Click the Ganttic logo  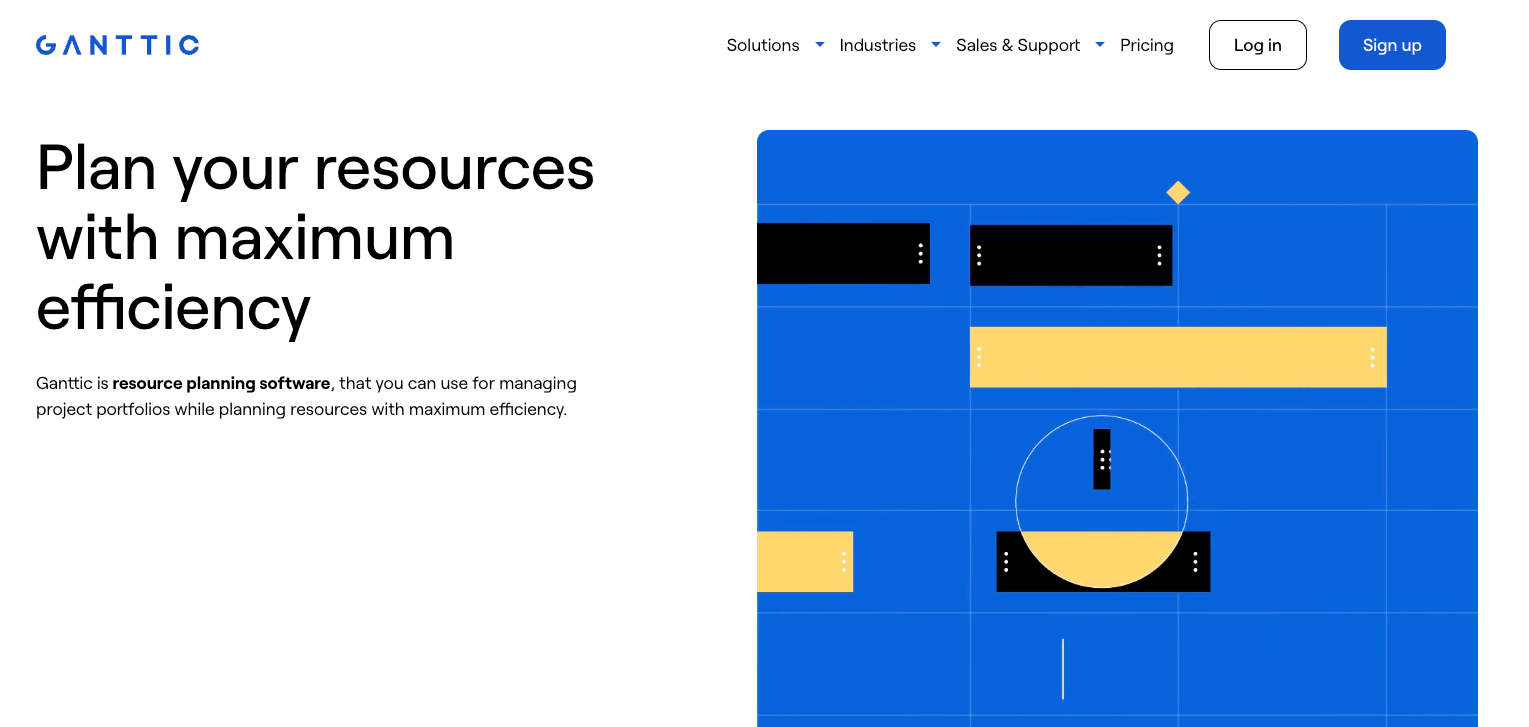(x=117, y=45)
